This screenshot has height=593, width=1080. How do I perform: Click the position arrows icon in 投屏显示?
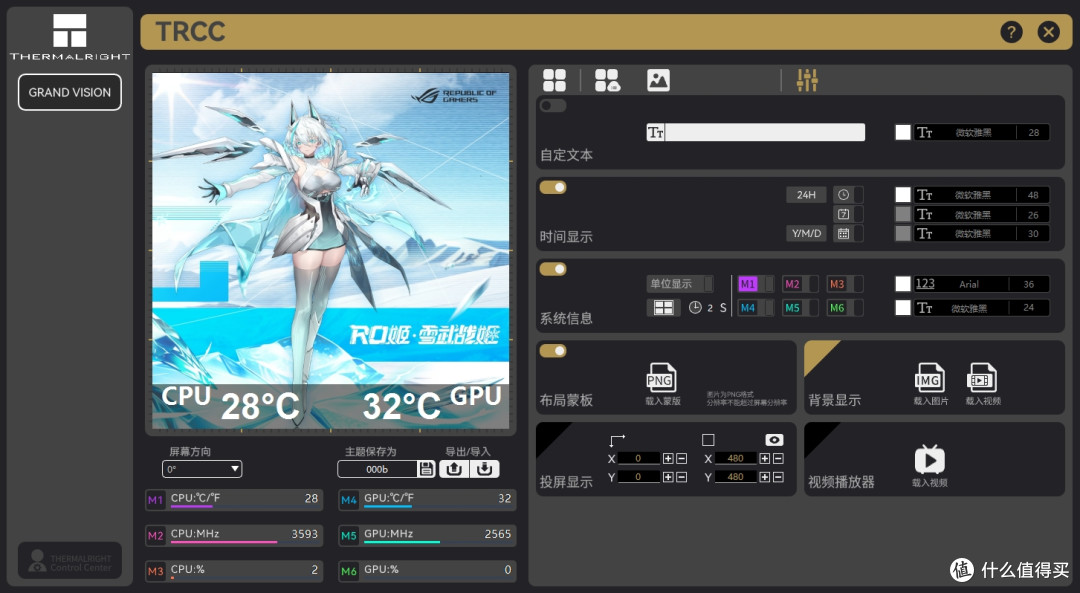click(x=617, y=439)
